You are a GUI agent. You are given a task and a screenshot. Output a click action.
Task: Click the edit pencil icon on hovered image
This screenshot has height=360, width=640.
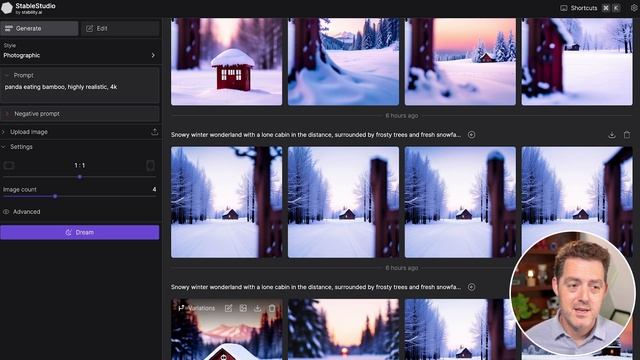(229, 308)
